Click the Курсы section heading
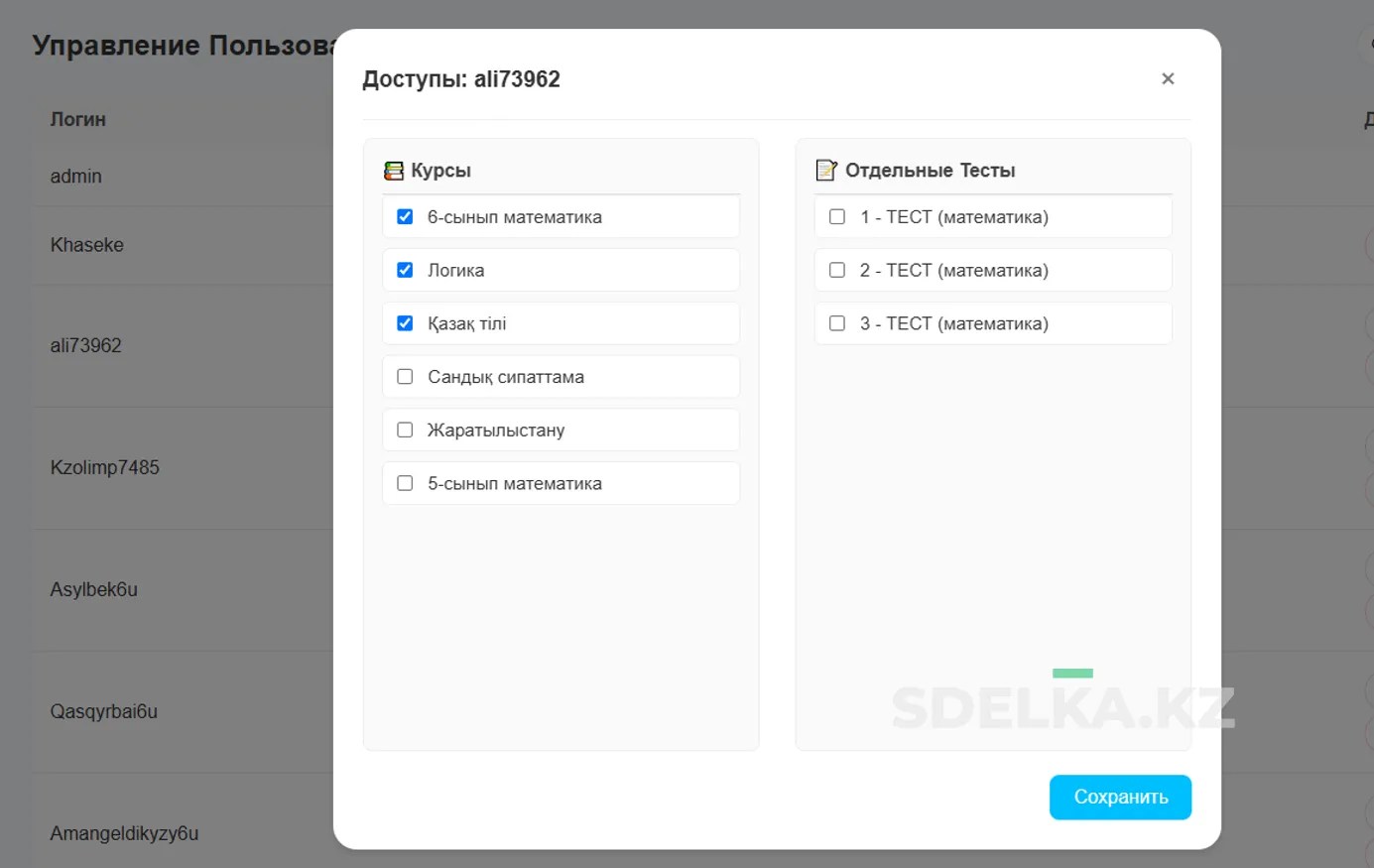 (440, 171)
